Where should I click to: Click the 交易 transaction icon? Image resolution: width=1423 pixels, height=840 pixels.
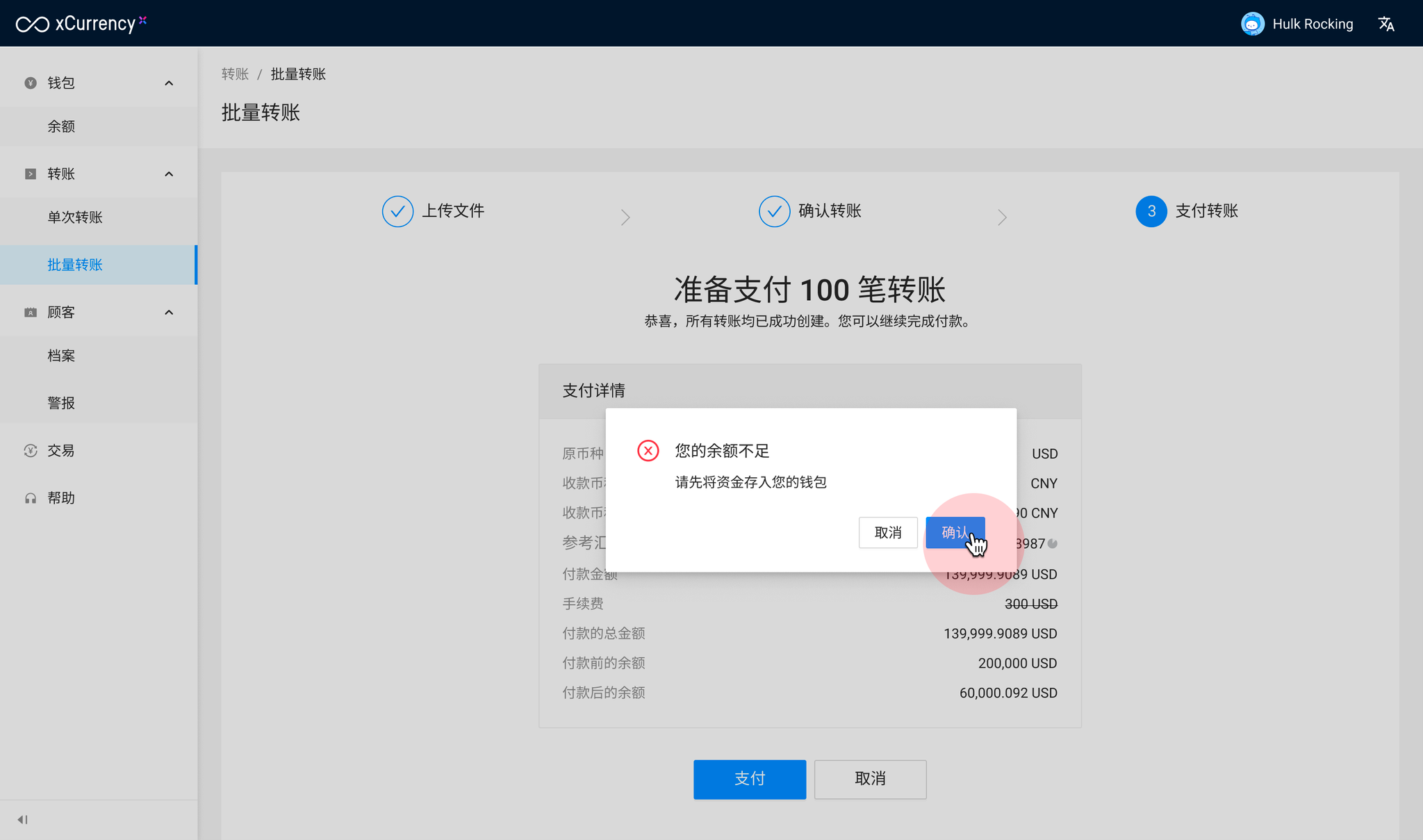[x=31, y=451]
